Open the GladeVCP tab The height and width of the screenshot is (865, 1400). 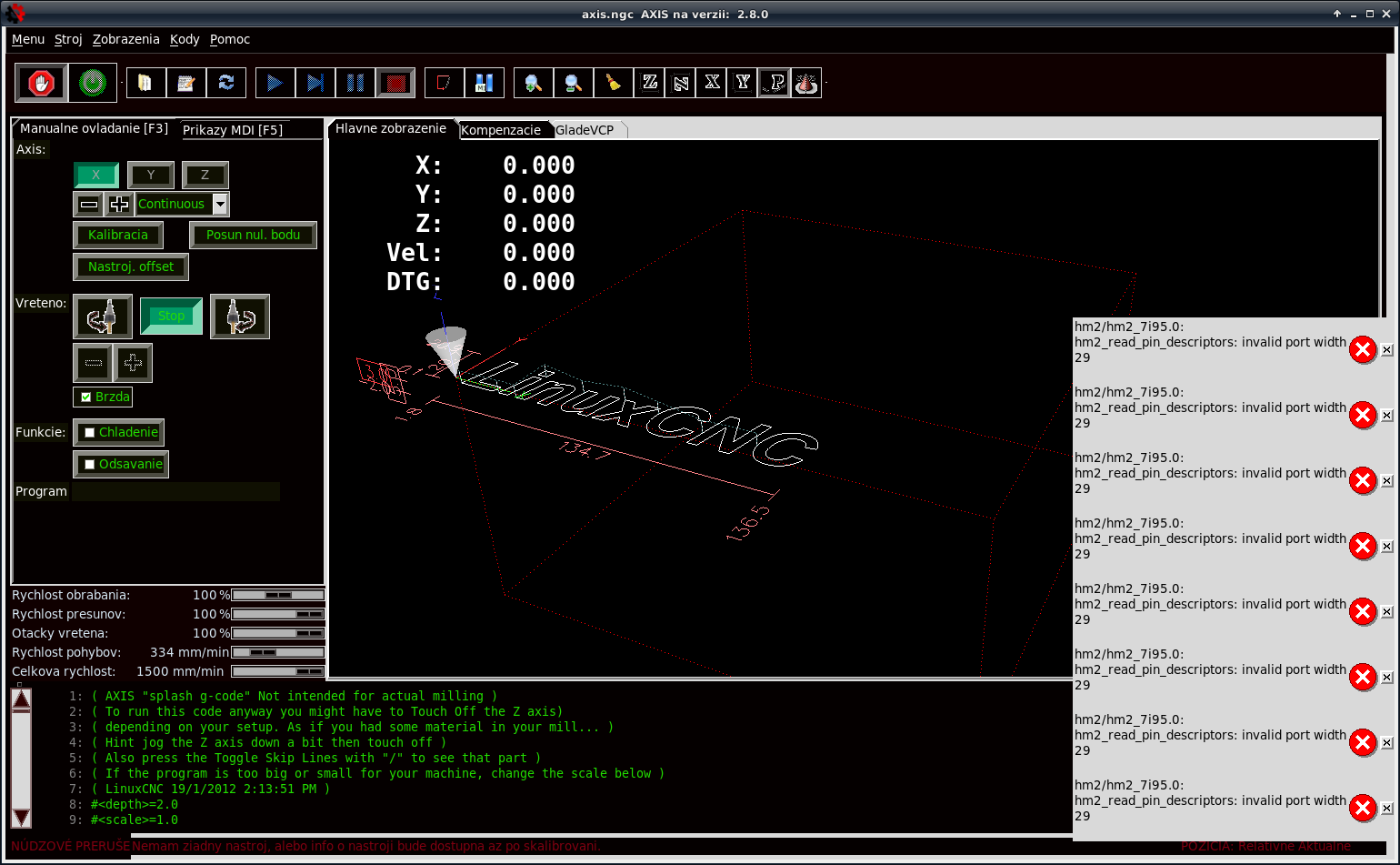[x=585, y=130]
